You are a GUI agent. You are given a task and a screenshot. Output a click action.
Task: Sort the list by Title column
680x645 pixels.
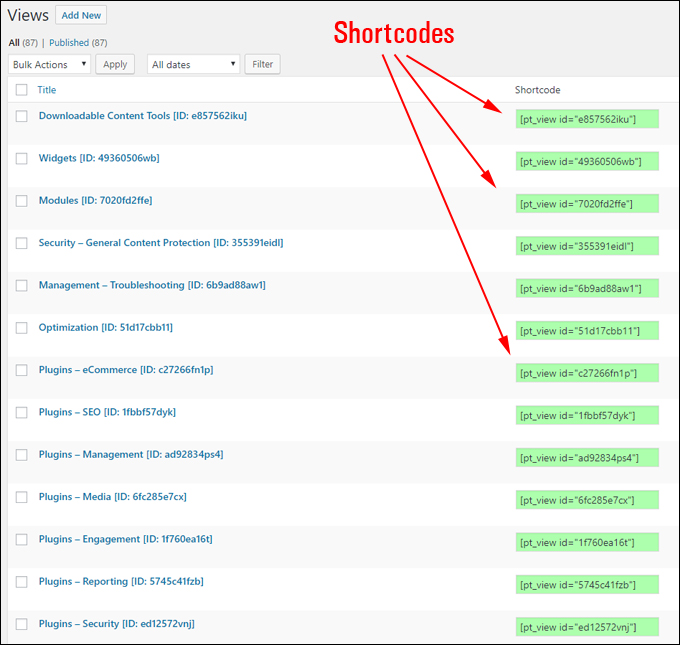click(x=47, y=90)
